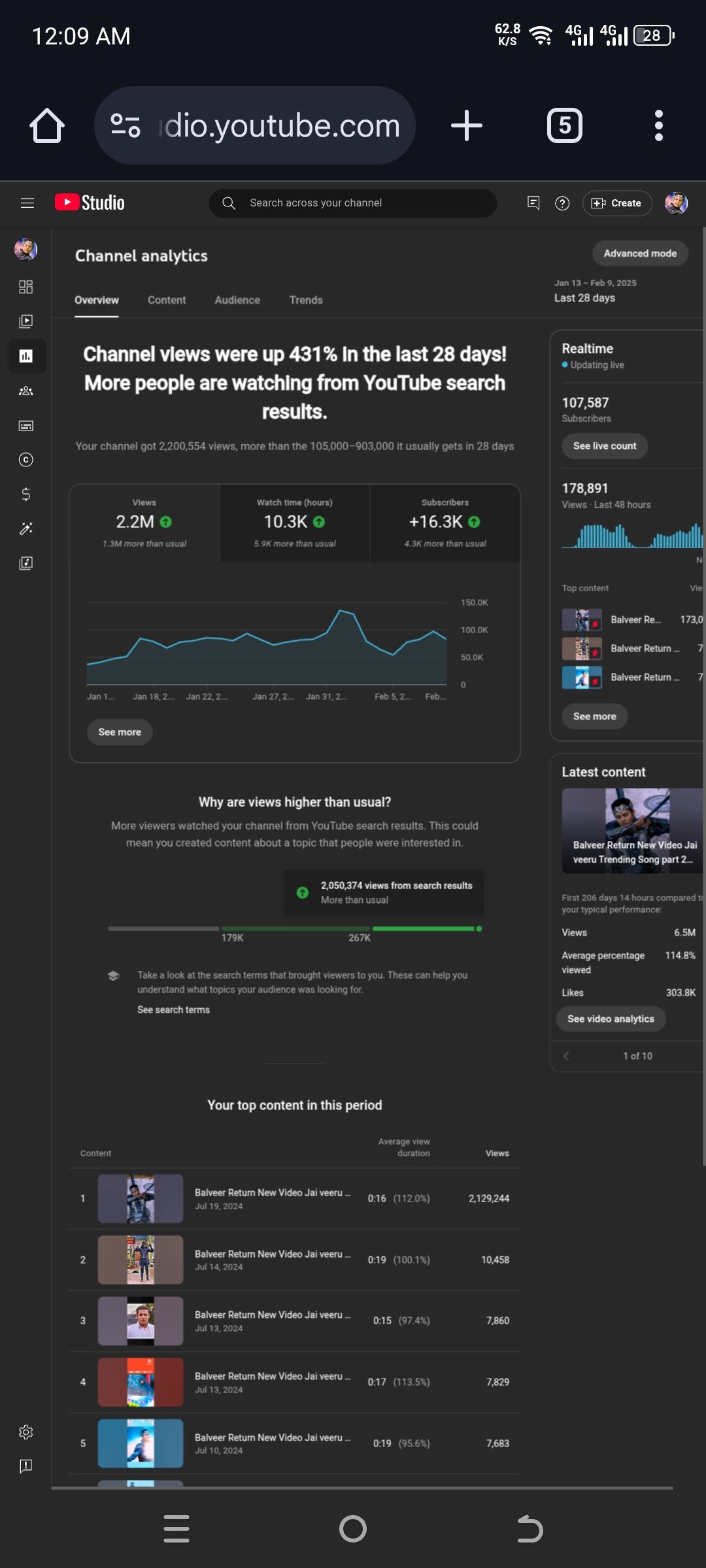Open the Latest content video thumbnail
Viewport: 706px width, 1568px height.
[x=633, y=830]
